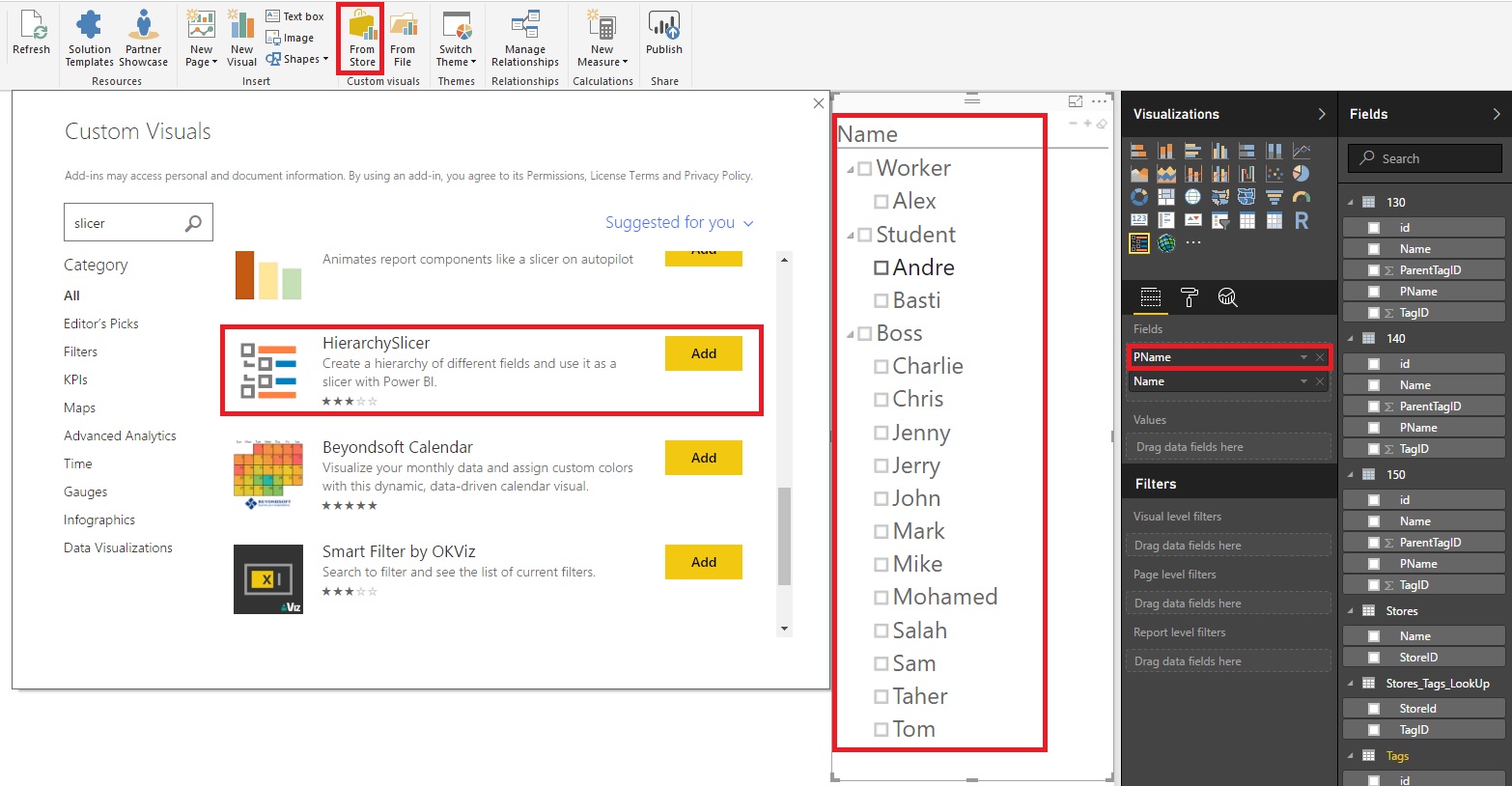The width and height of the screenshot is (1512, 786).
Task: Click the Fields pane Search box
Action: 1425,158
